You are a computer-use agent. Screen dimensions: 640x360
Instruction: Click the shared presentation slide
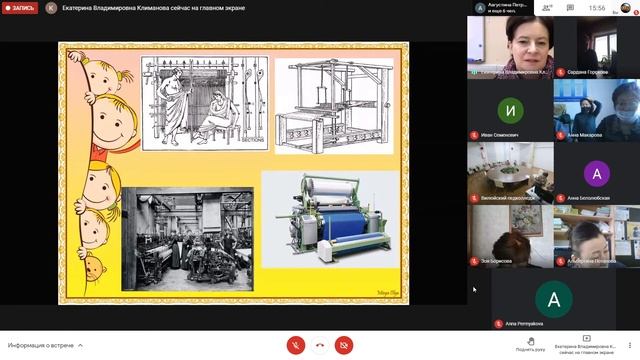[x=233, y=173]
